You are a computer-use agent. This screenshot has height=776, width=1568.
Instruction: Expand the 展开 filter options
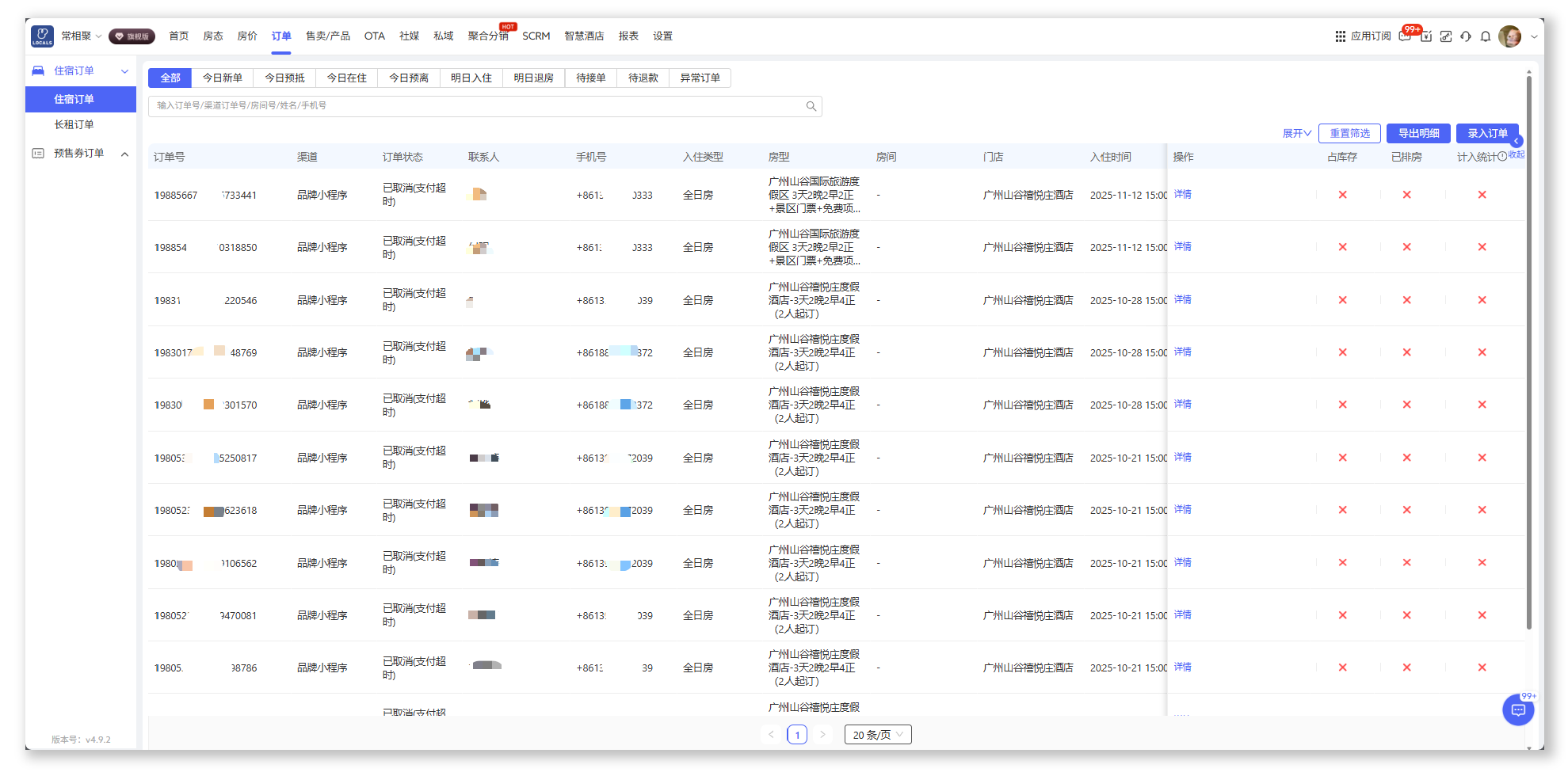point(1296,134)
